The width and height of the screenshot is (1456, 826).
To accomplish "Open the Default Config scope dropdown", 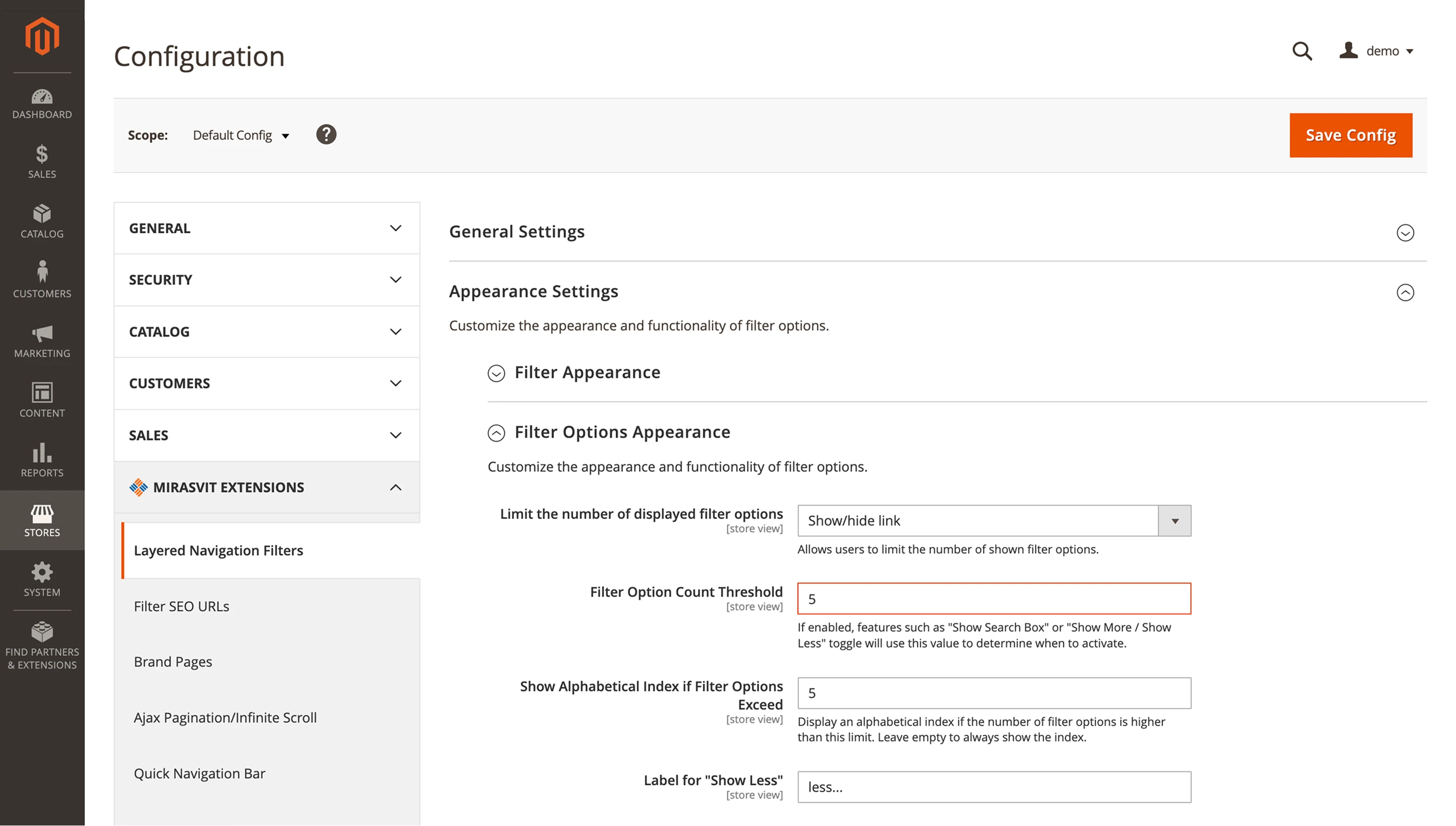I will coord(240,135).
